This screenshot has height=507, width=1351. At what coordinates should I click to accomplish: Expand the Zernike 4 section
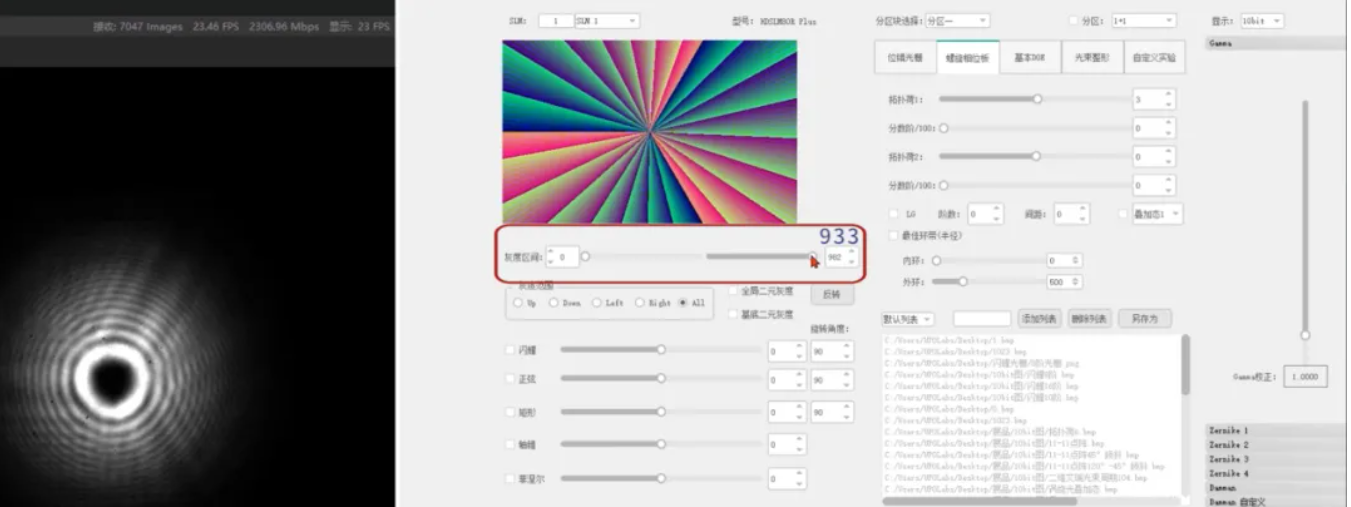pos(1275,473)
